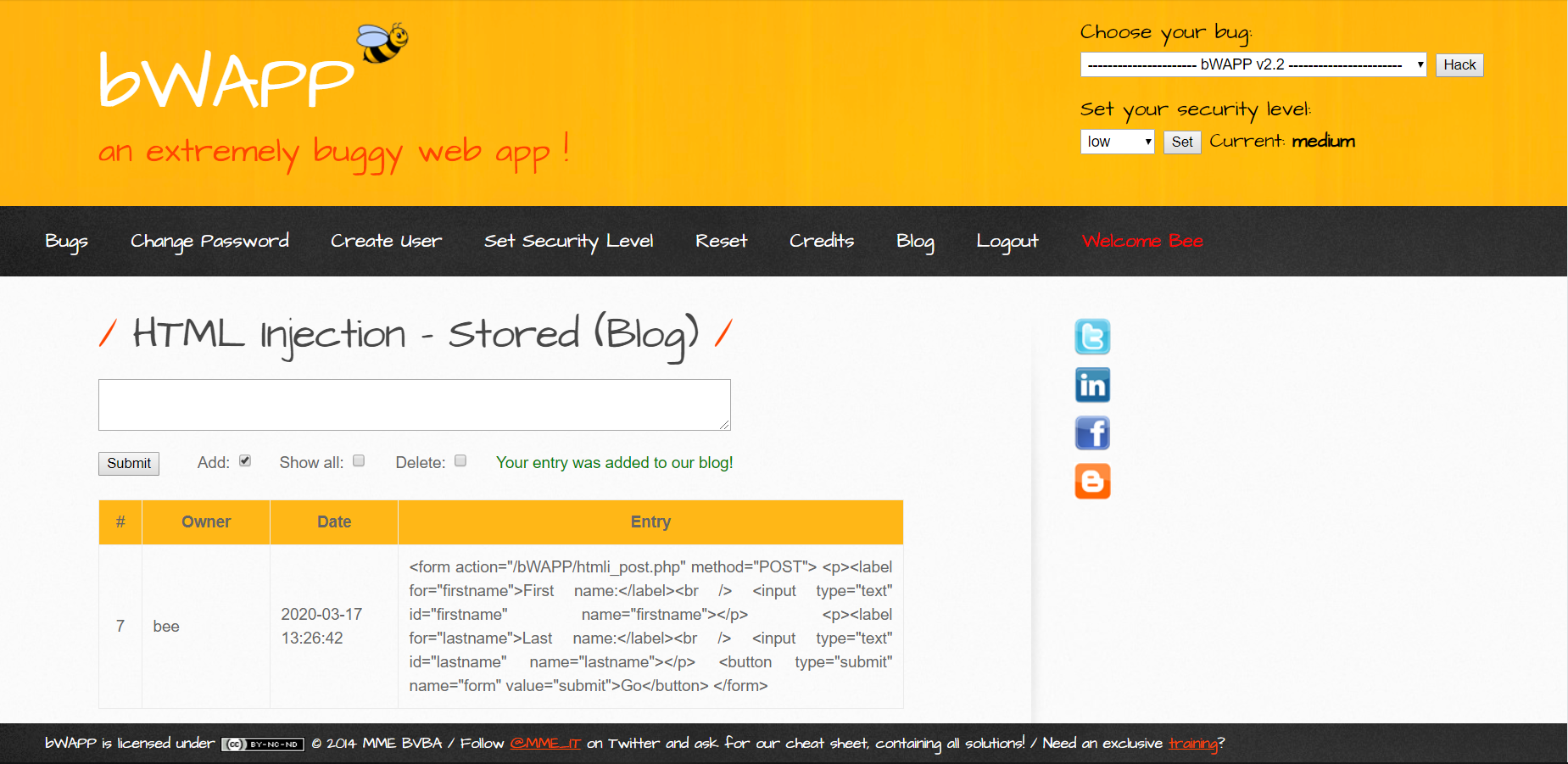This screenshot has height=764, width=1568.
Task: Click the Welcome Bee text
Action: [x=1142, y=242]
